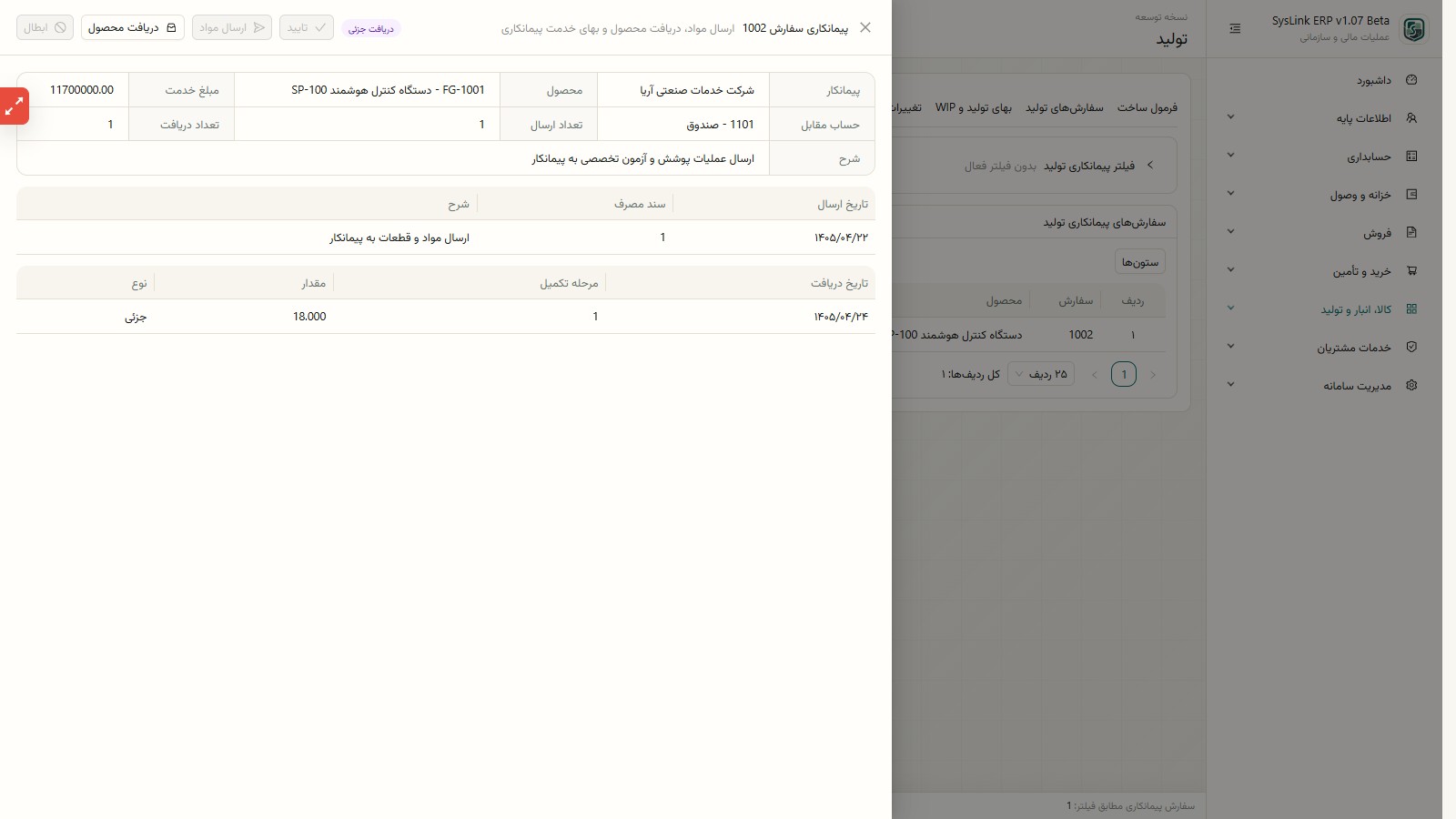Image resolution: width=1456 pixels, height=819 pixels.
Task: Open the داشبورد dashboard icon
Action: click(1411, 80)
